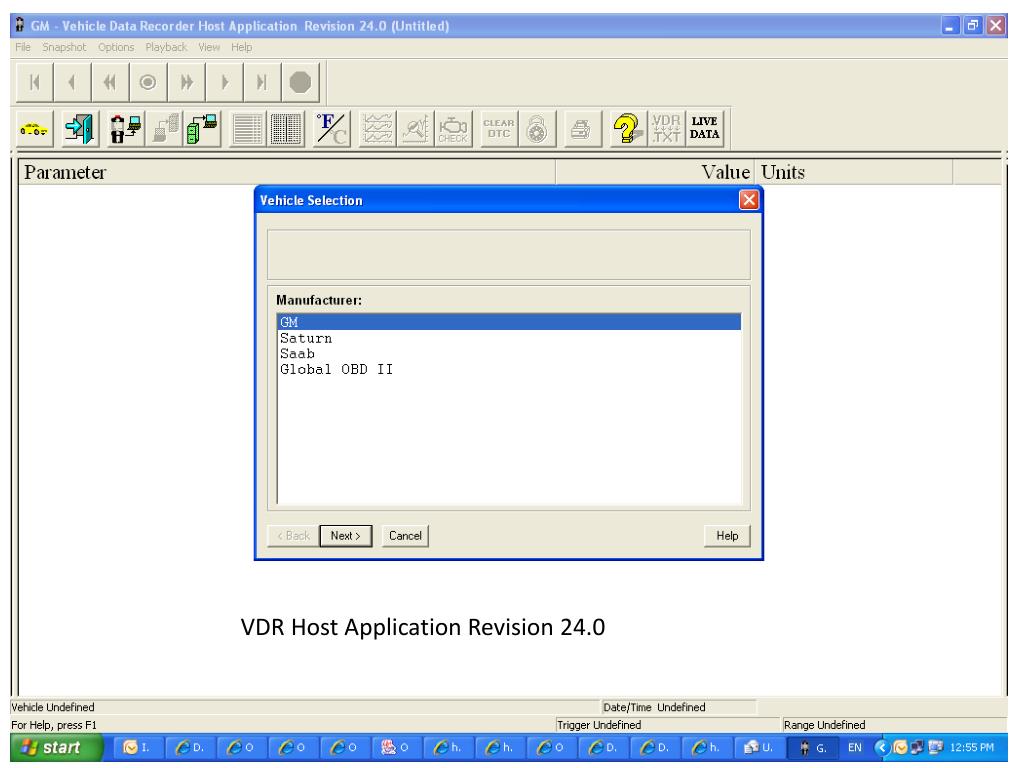Click the yellow car vehicle selection icon
Image resolution: width=1024 pixels, height=768 pixels.
[35, 129]
